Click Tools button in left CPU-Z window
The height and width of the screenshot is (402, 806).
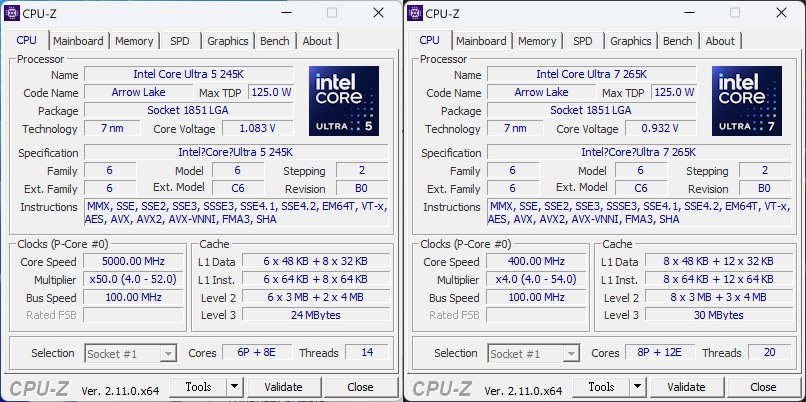(x=198, y=387)
